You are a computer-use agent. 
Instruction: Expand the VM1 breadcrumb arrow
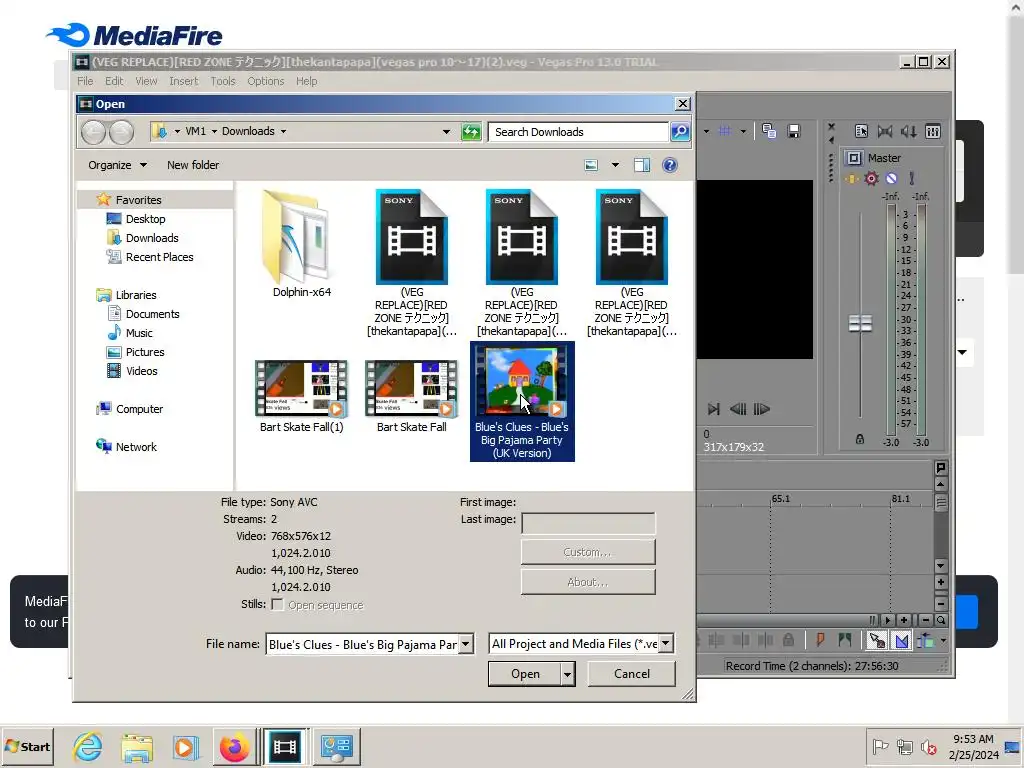pos(214,131)
